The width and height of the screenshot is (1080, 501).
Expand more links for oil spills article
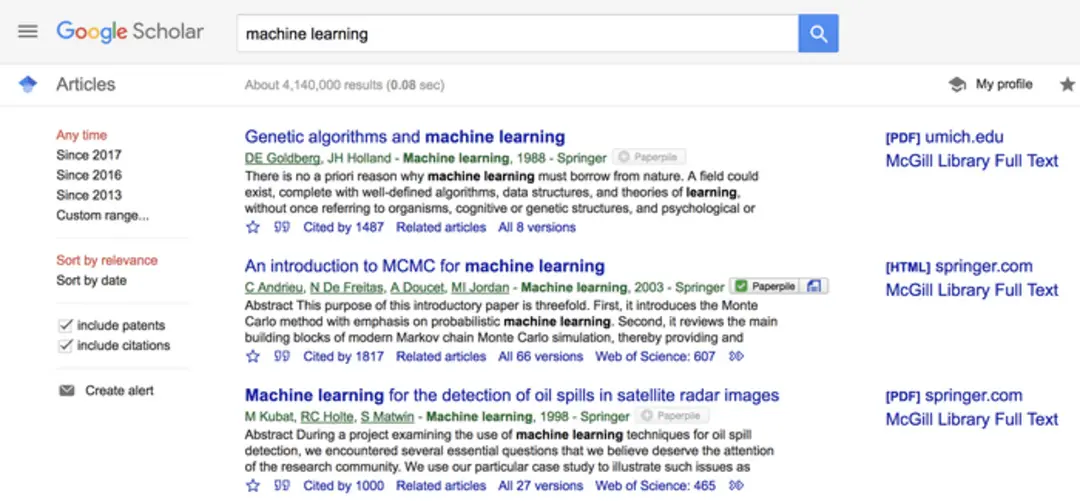(736, 486)
